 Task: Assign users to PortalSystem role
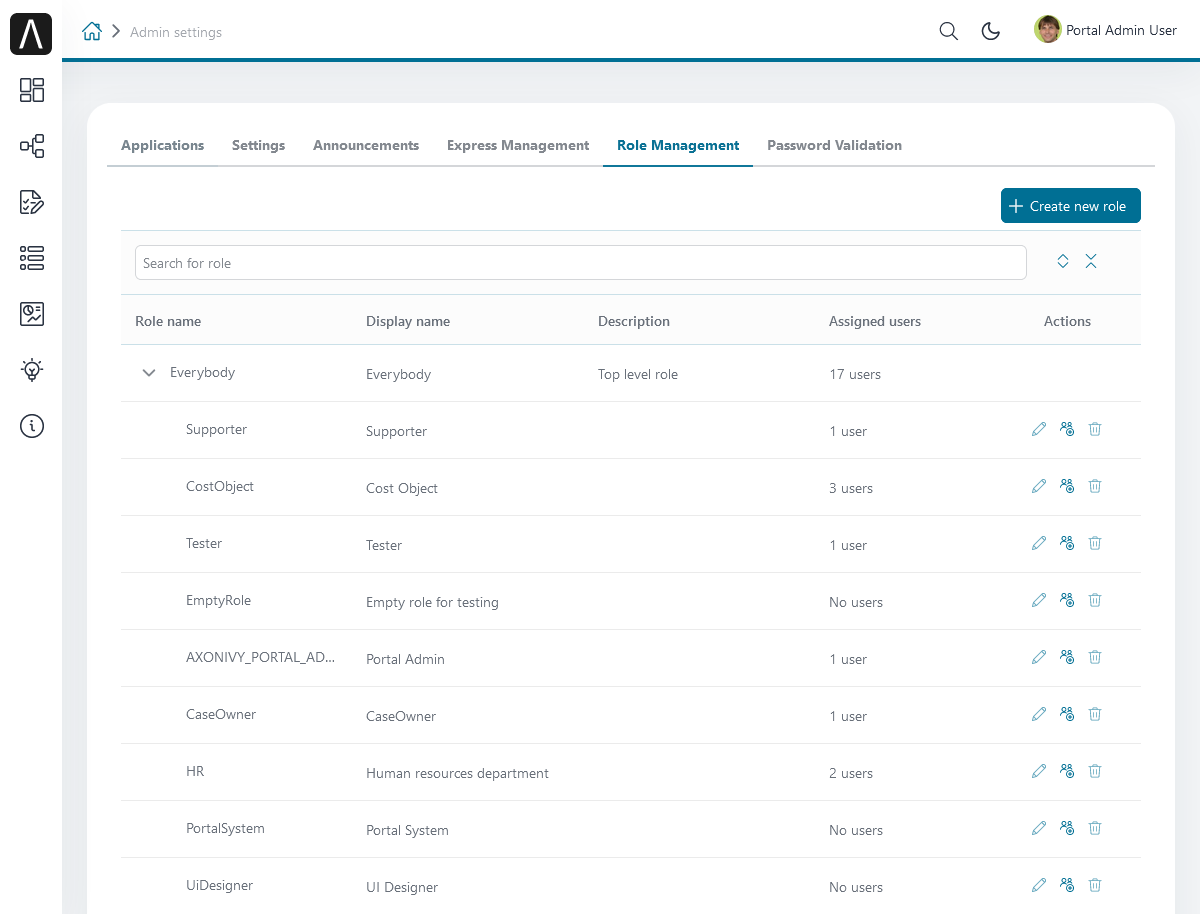click(x=1067, y=828)
